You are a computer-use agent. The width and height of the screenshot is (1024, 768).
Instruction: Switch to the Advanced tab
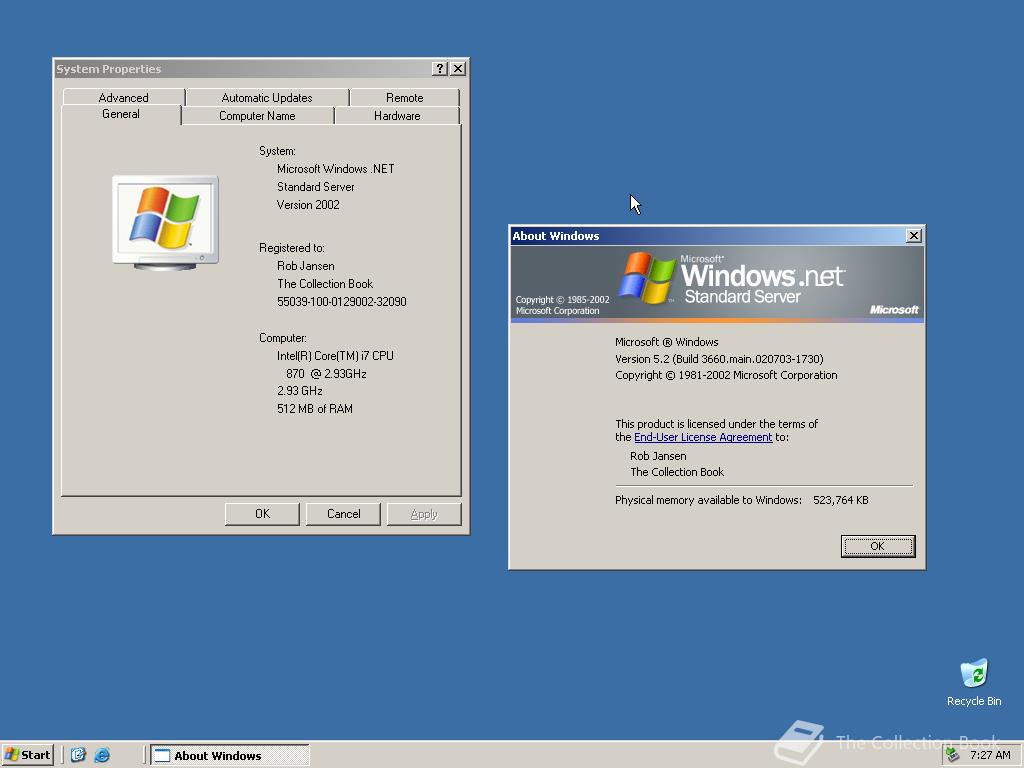pyautogui.click(x=123, y=97)
